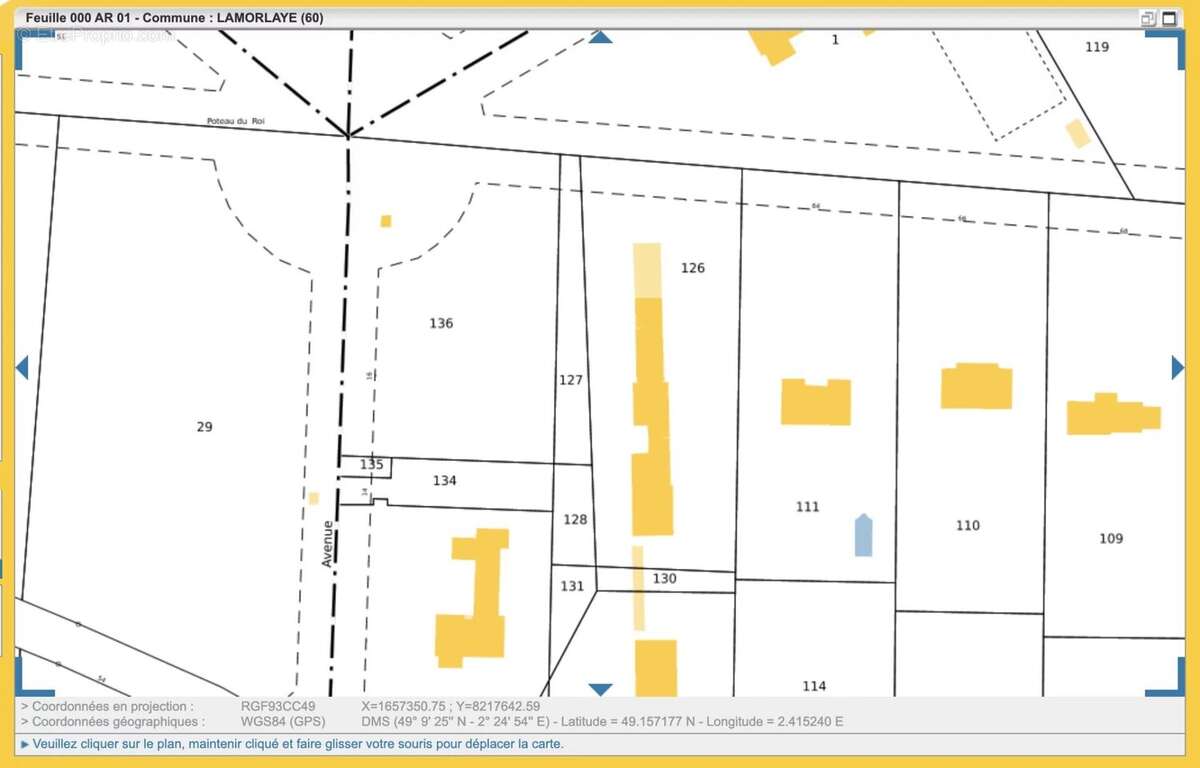Select parcel 29 on the map
Viewport: 1200px width, 768px height.
204,427
